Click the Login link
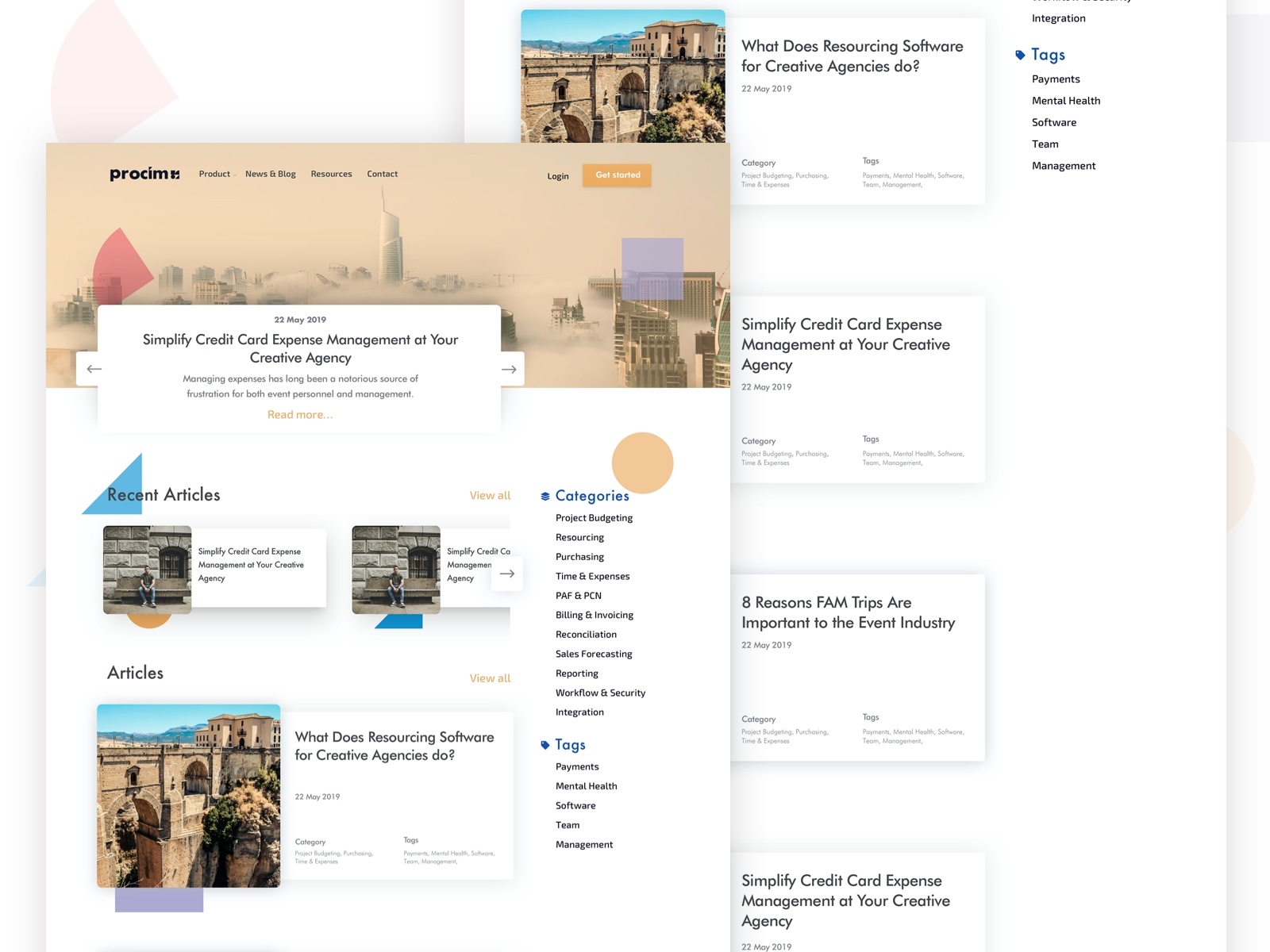1270x952 pixels. coord(558,176)
